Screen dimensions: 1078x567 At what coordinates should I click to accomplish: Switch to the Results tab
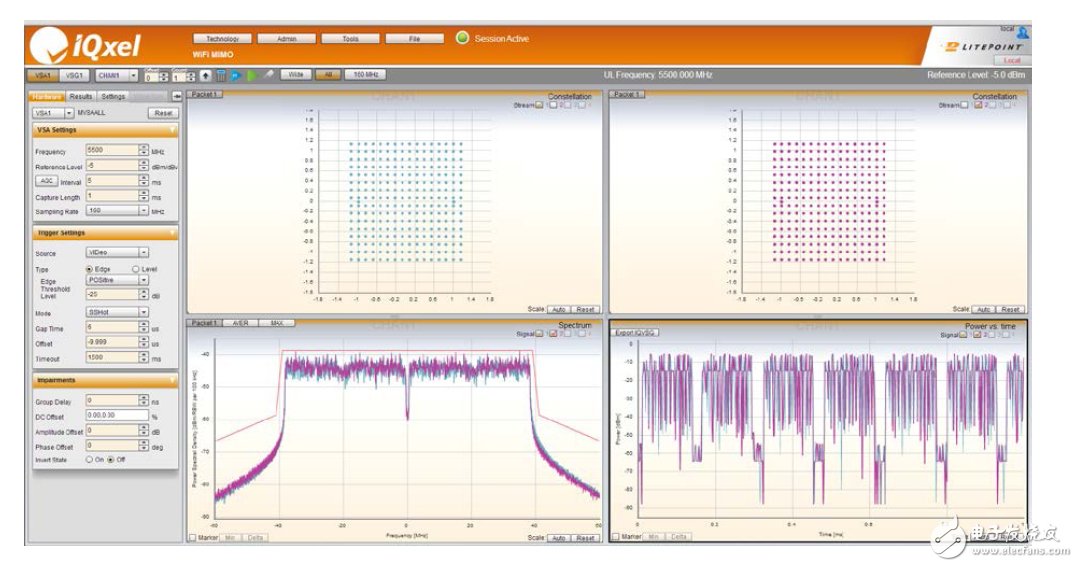[81, 97]
